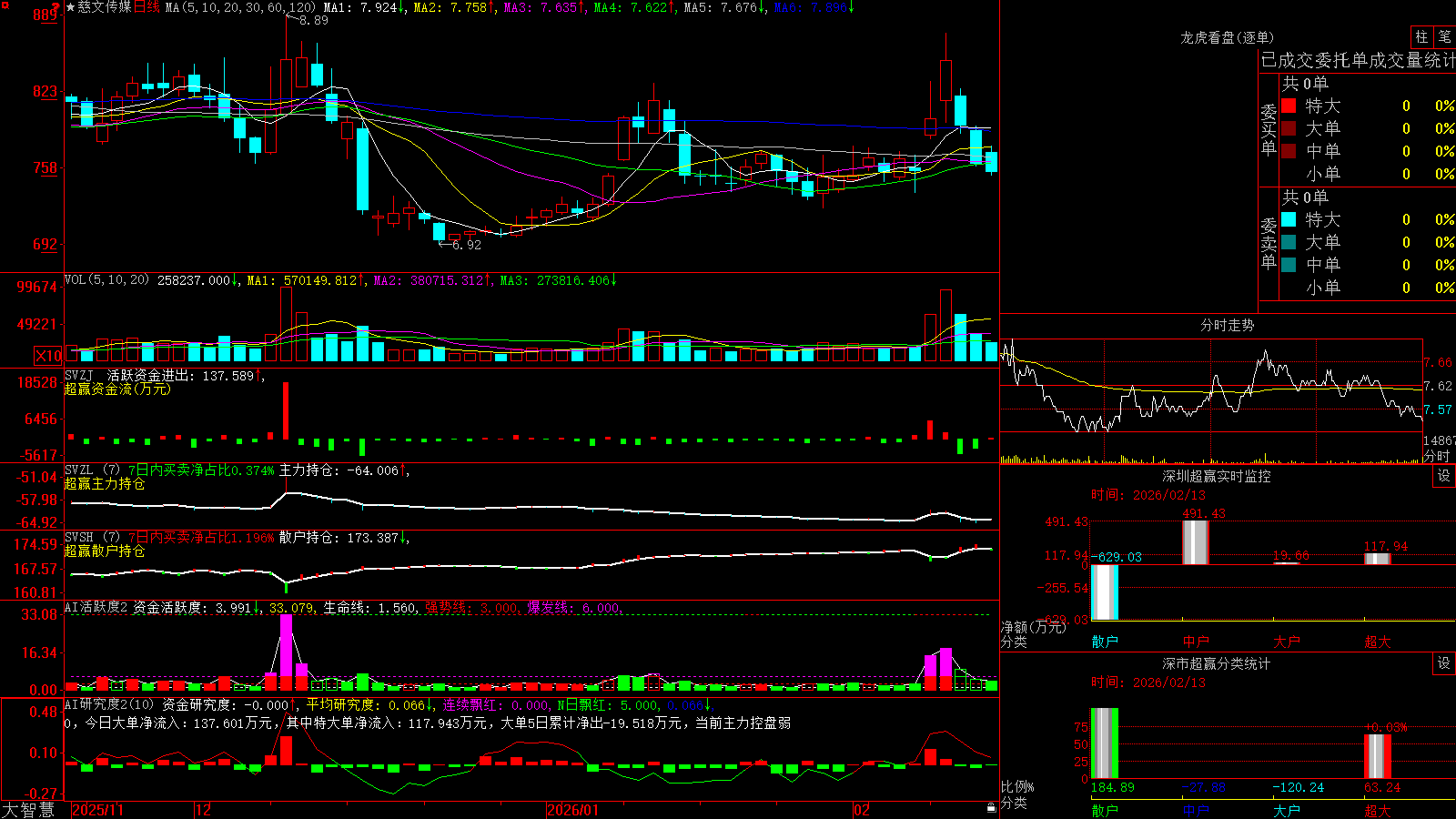
Task: Click the 2025/11 timeline marker
Action: click(97, 810)
